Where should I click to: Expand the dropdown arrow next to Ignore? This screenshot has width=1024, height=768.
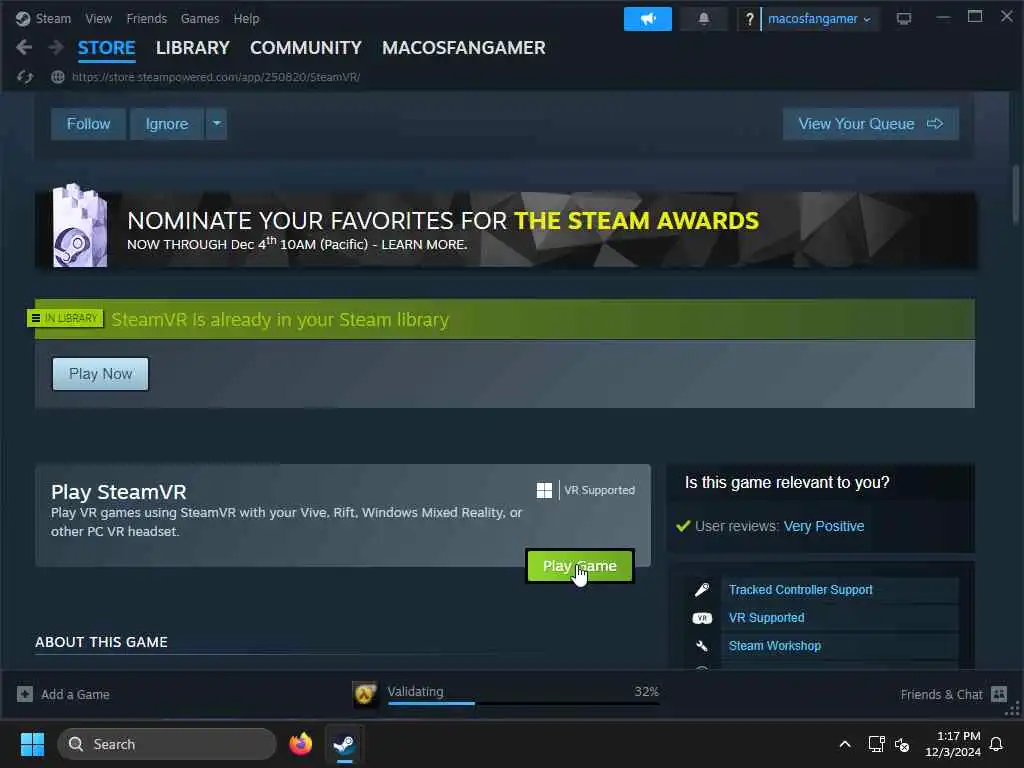point(217,123)
